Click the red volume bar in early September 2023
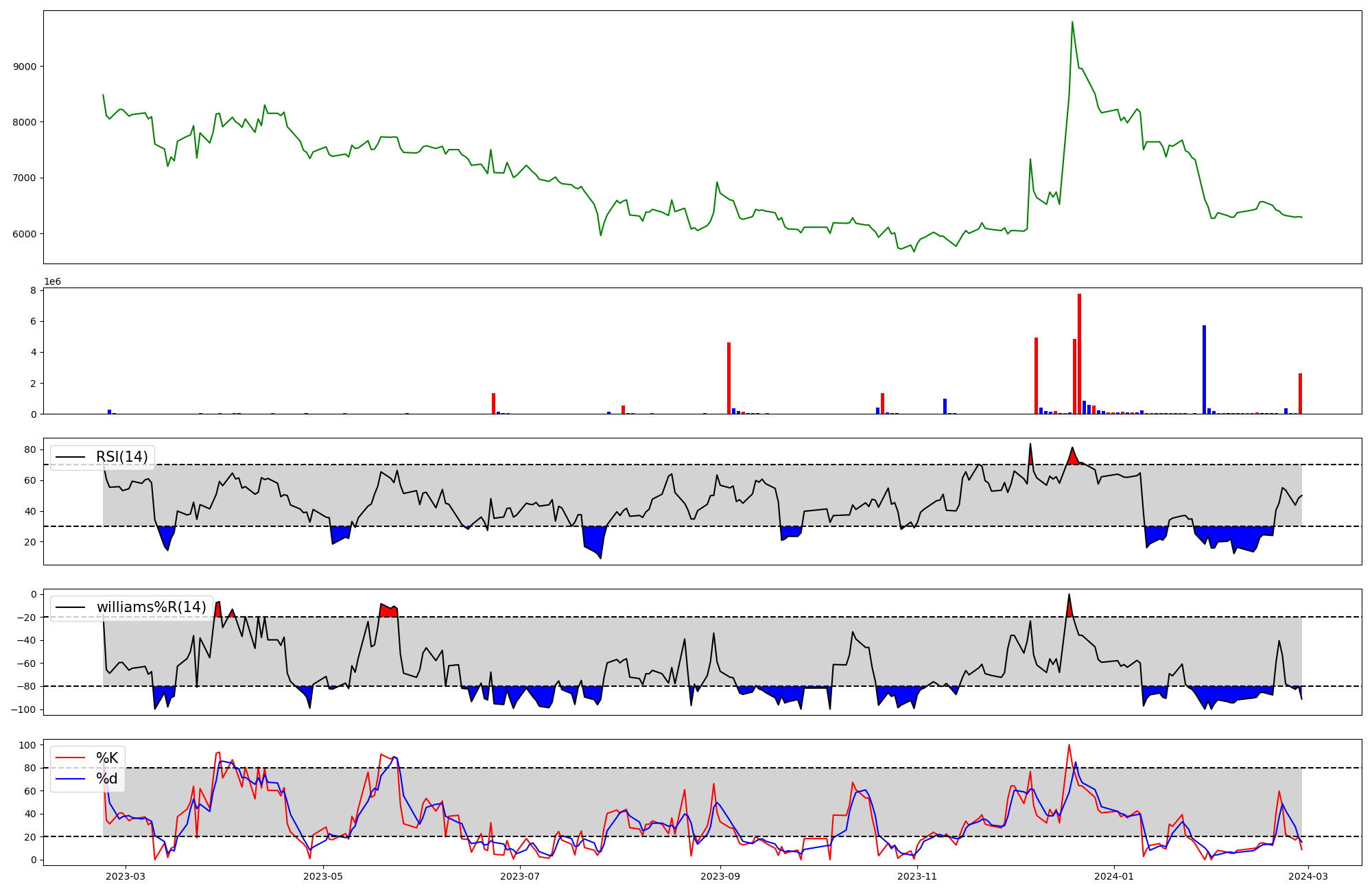Image resolution: width=1372 pixels, height=892 pixels. point(729,378)
